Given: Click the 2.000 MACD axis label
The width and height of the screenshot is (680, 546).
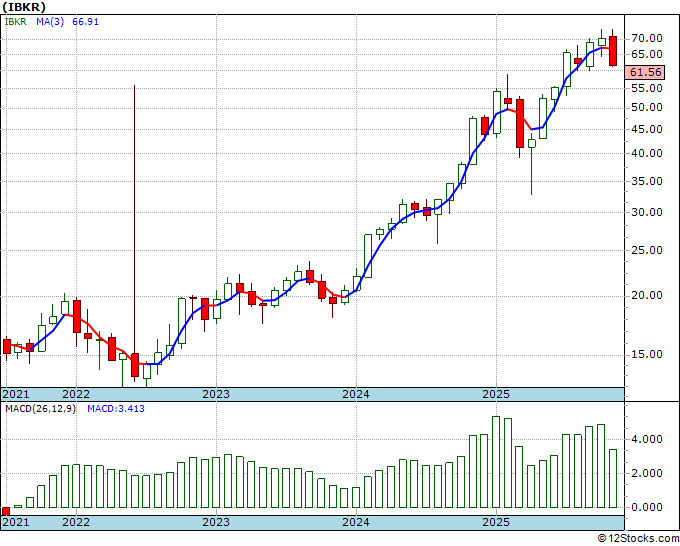Looking at the screenshot, I should point(646,474).
